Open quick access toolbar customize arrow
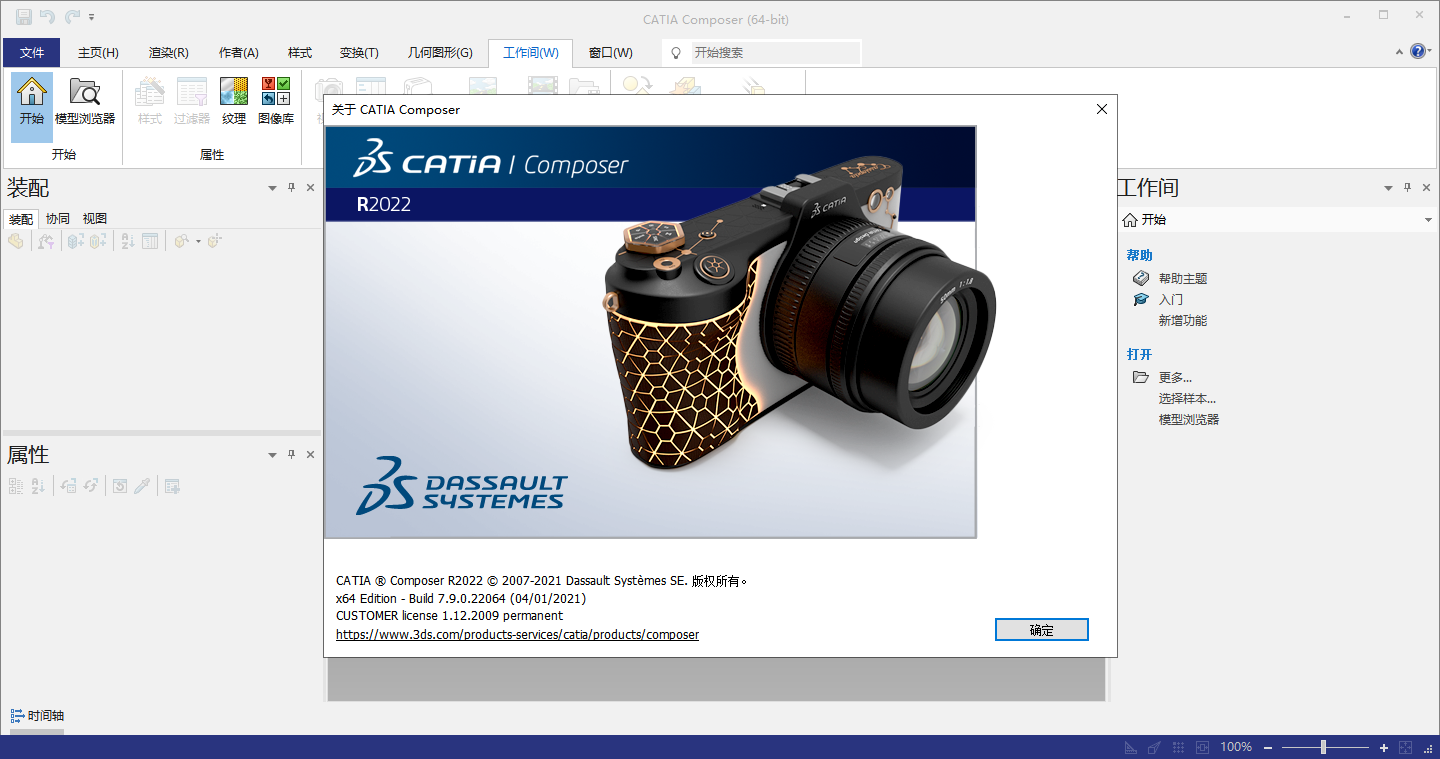 coord(92,17)
